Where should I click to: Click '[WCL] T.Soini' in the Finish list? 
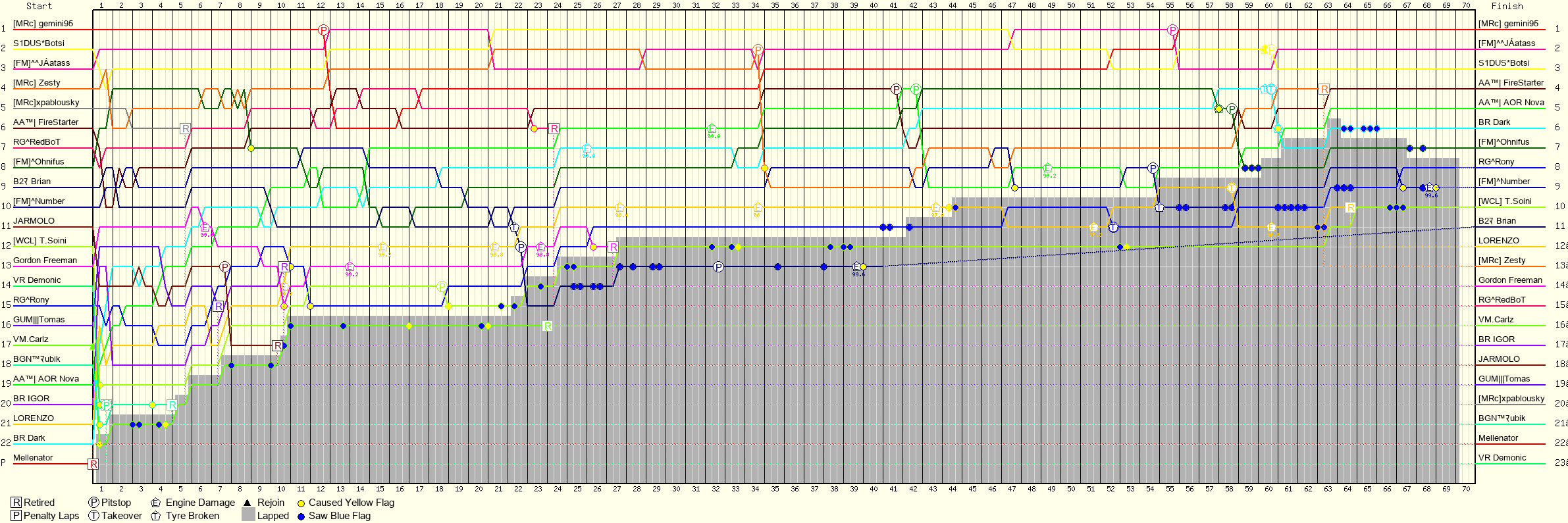(1505, 201)
